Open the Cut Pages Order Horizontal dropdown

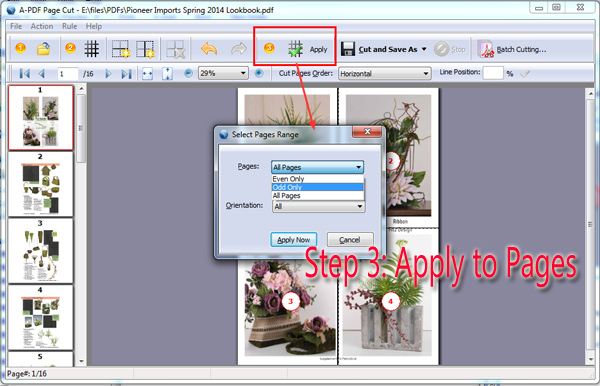pos(426,73)
